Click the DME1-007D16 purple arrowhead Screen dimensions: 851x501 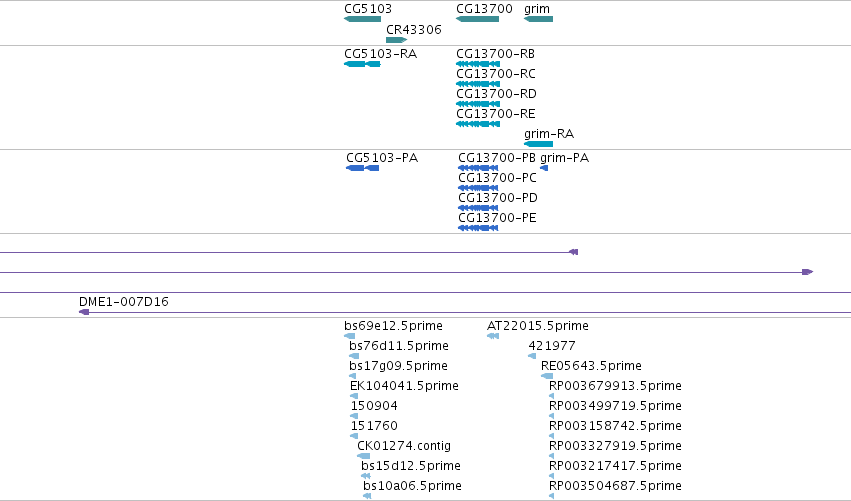click(84, 312)
